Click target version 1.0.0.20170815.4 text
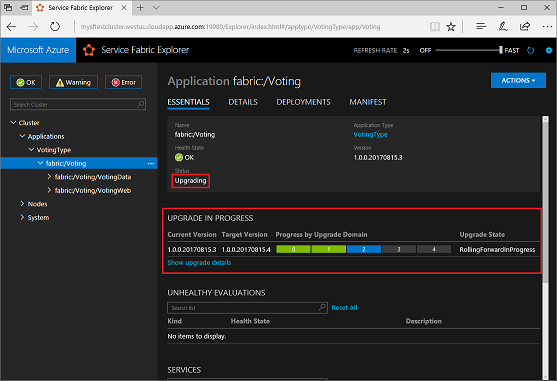This screenshot has height=381, width=557. 246,250
